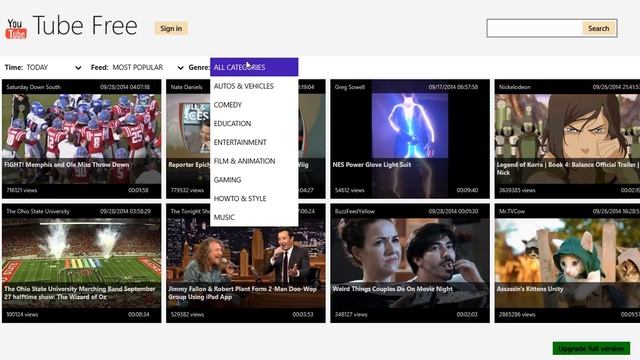Pick FILM & ANIMATION genre
640x360 pixels.
[254, 161]
